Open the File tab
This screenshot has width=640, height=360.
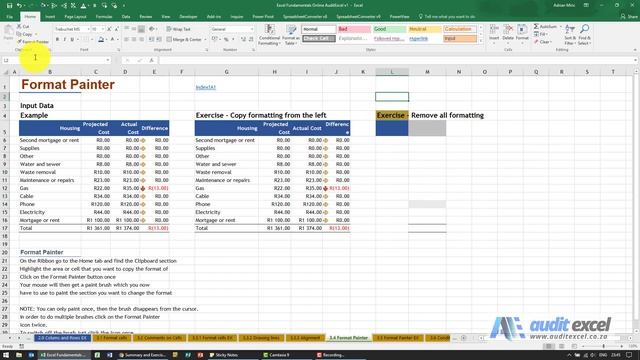9,17
